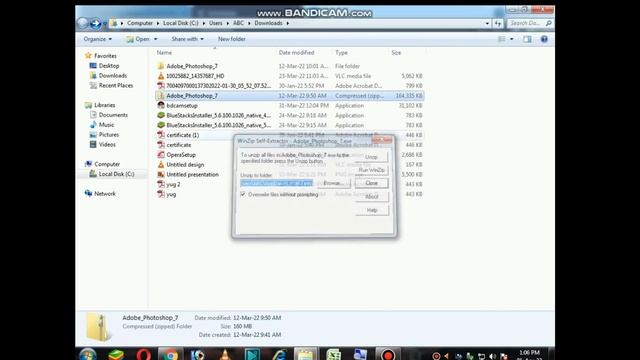The height and width of the screenshot is (360, 640).
Task: Click Users in the address breadcrumb
Action: coord(216,23)
